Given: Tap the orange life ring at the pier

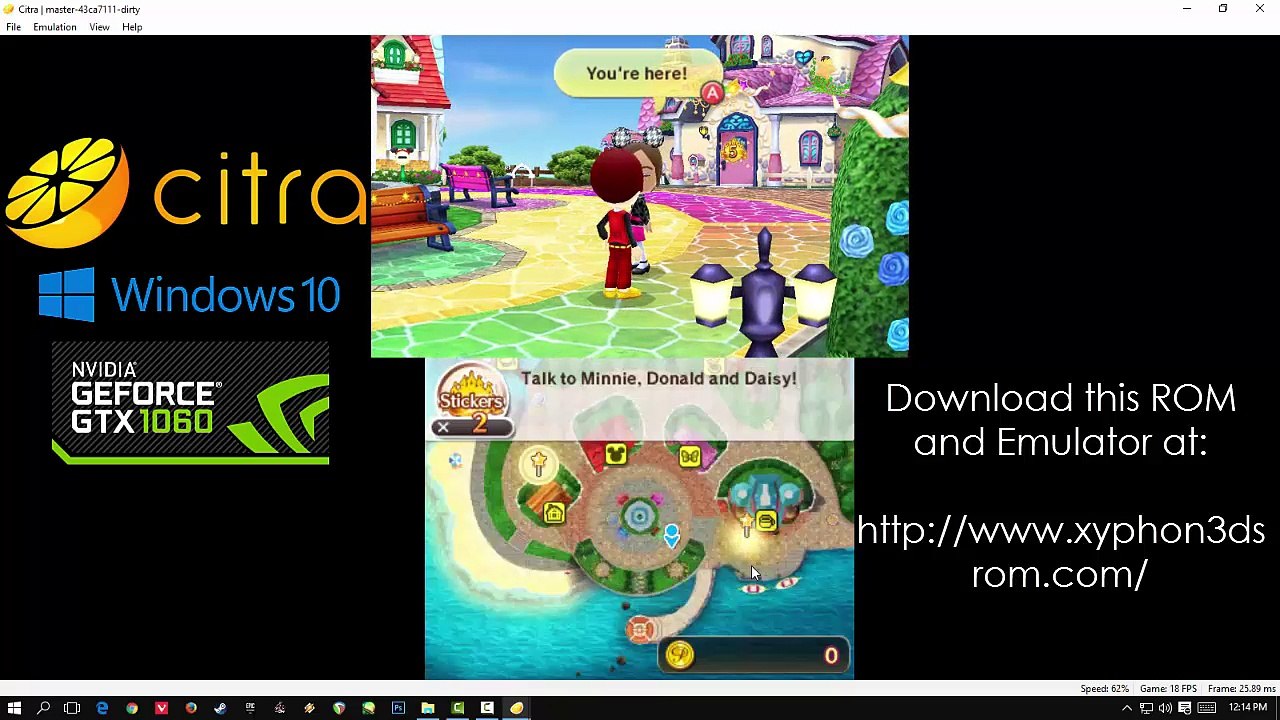Looking at the screenshot, I should click(x=641, y=629).
